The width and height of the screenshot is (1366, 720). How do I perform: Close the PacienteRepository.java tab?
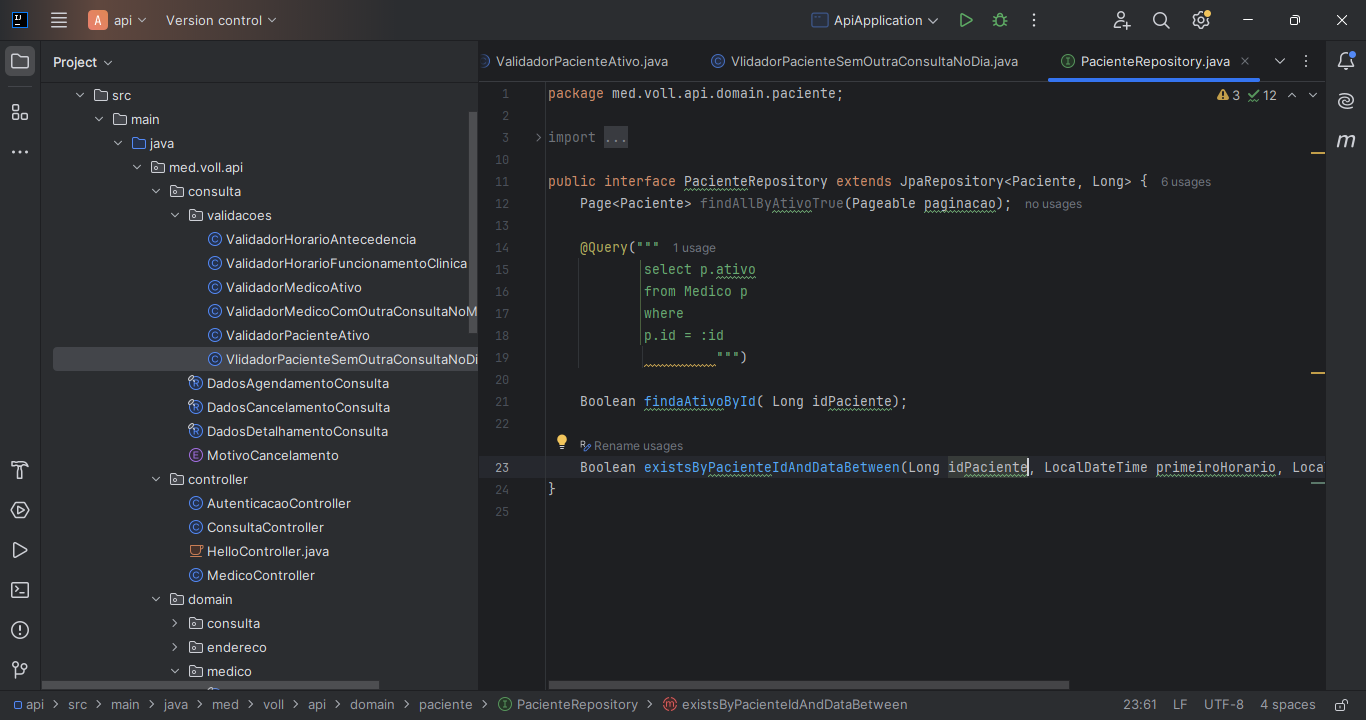point(1245,62)
